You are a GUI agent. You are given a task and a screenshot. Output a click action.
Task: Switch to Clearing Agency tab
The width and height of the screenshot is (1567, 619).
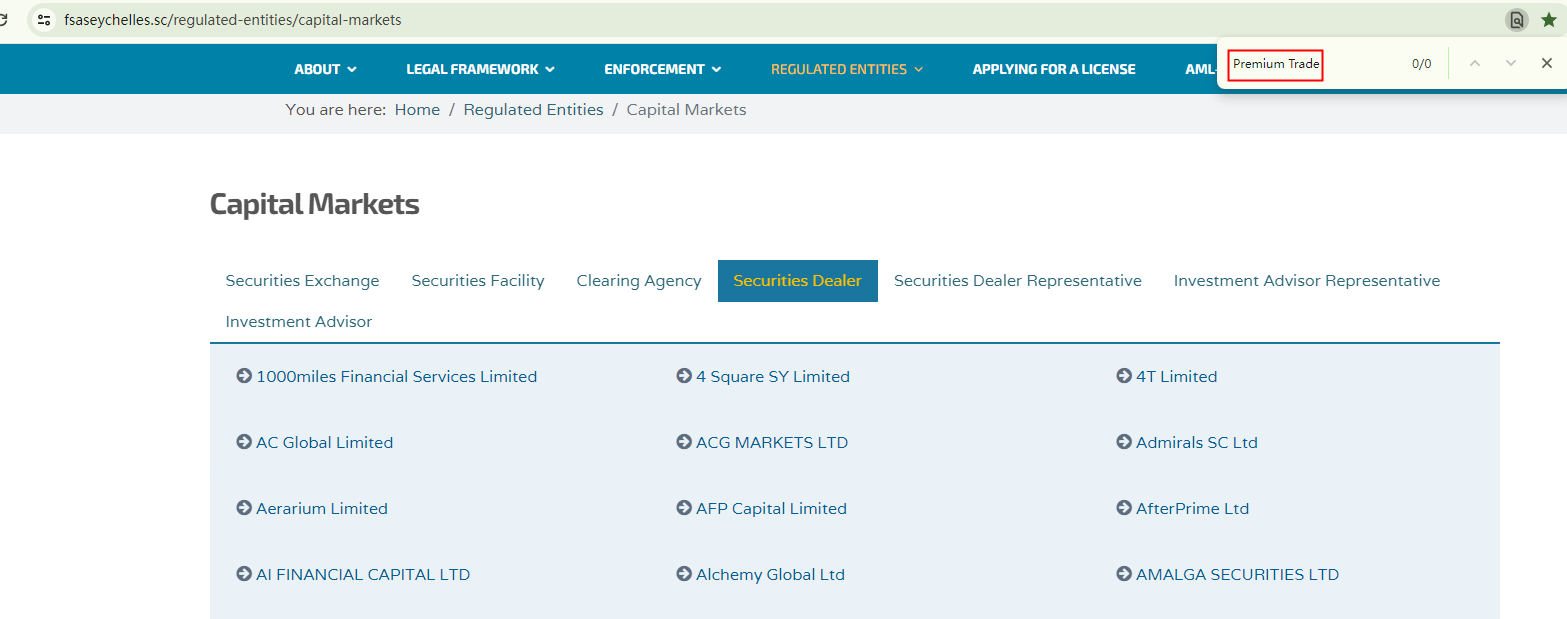[x=639, y=281]
